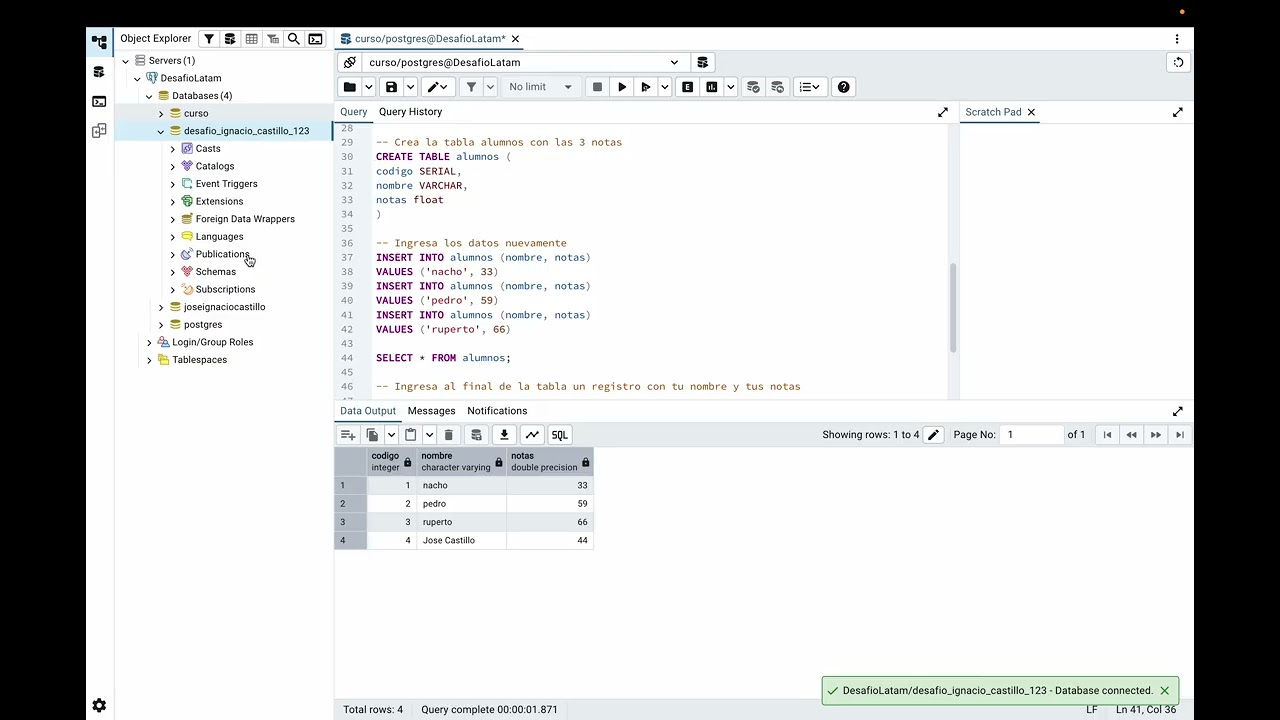
Task: Switch to the Query History tab
Action: [x=410, y=112]
